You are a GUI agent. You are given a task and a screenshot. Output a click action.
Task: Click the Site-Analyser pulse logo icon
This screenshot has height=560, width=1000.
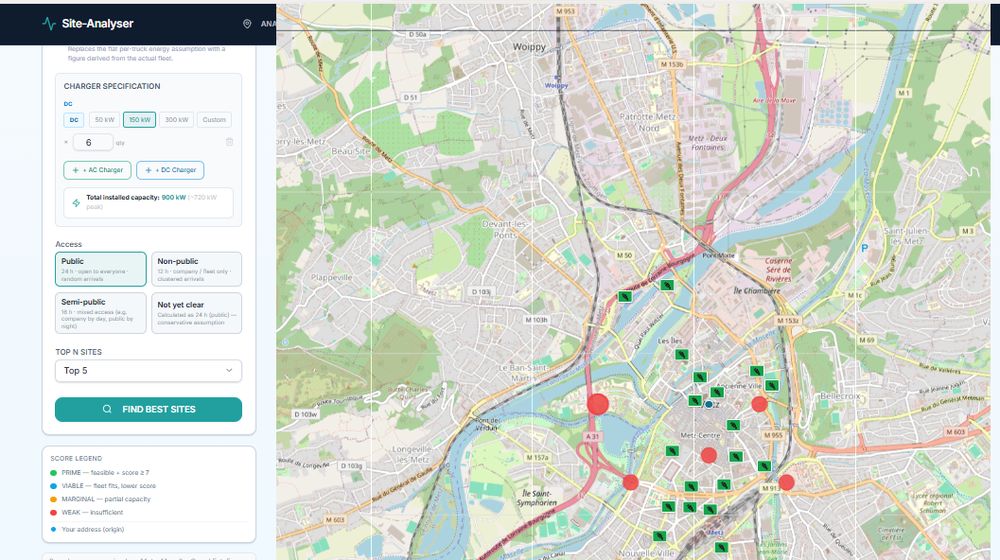coord(49,24)
